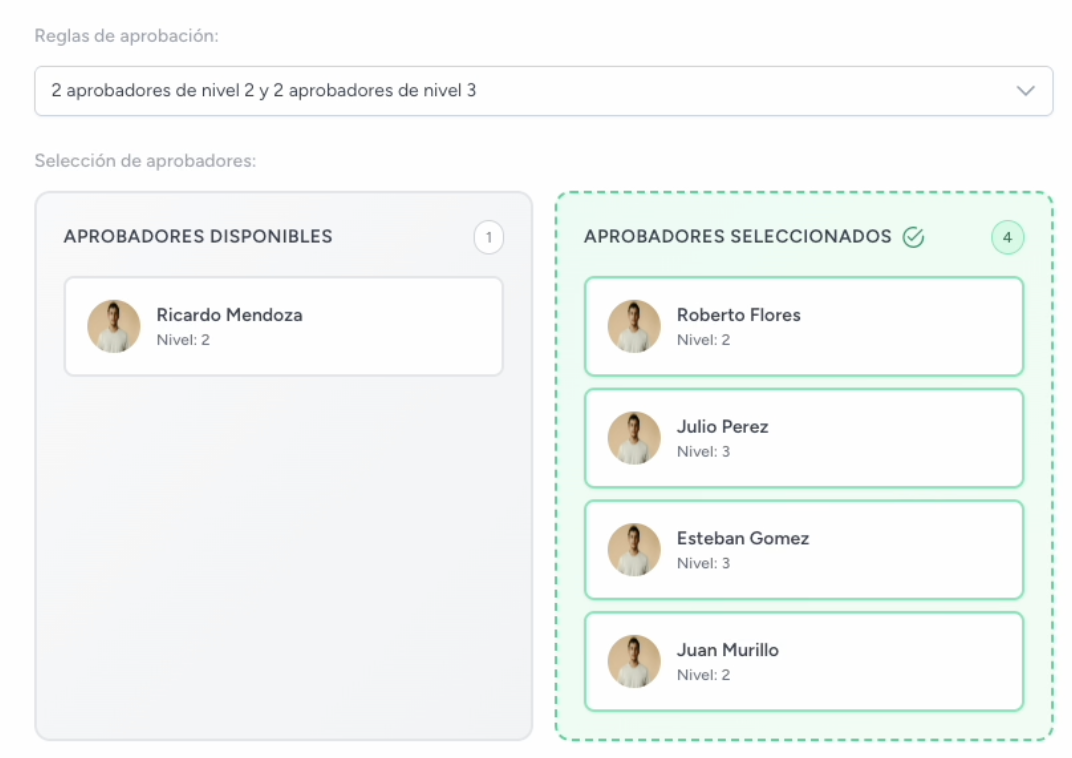This screenshot has width=1072, height=758.
Task: Click Juan Murillo's avatar photo
Action: coord(633,661)
